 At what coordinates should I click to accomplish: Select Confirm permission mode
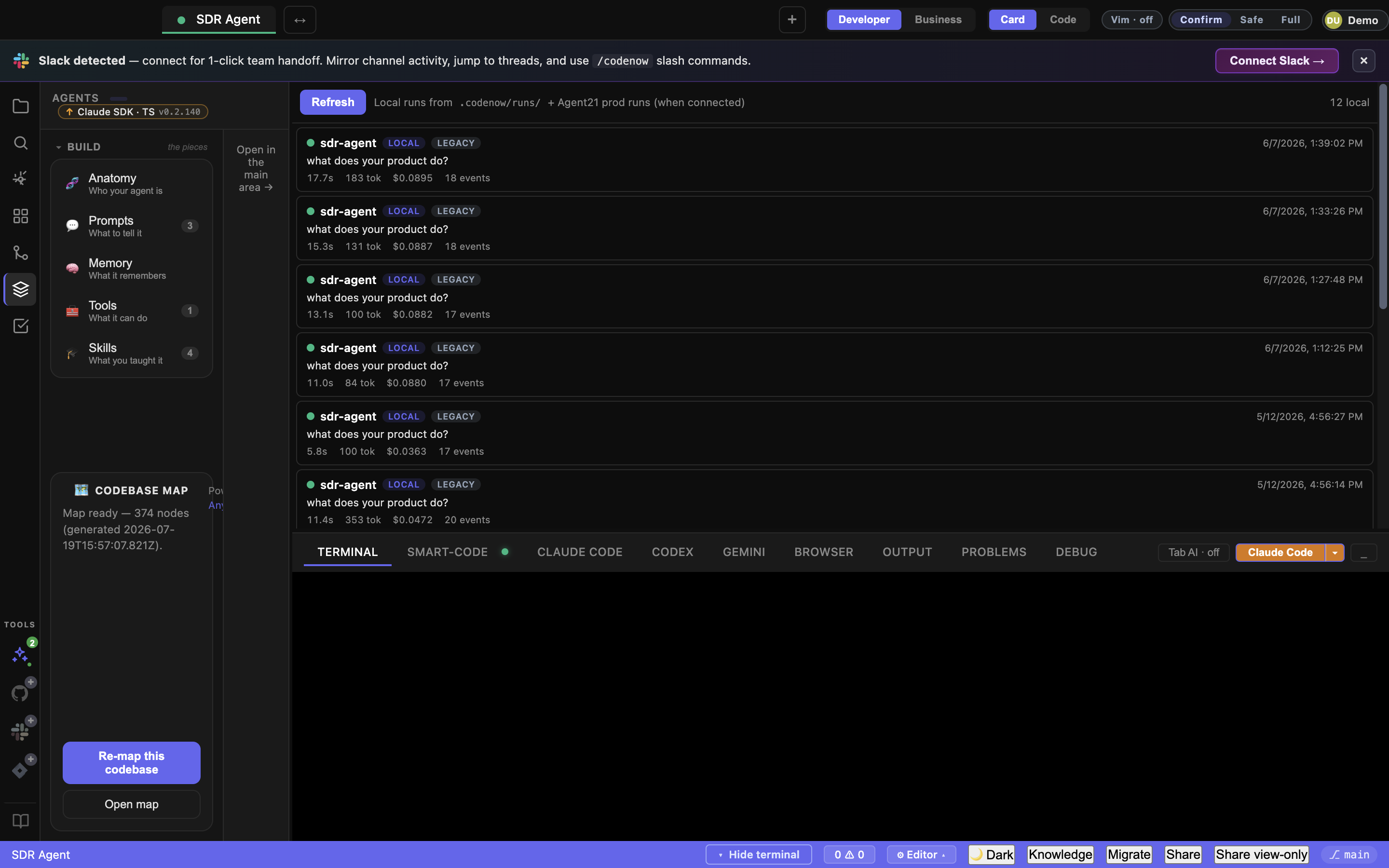1201,19
